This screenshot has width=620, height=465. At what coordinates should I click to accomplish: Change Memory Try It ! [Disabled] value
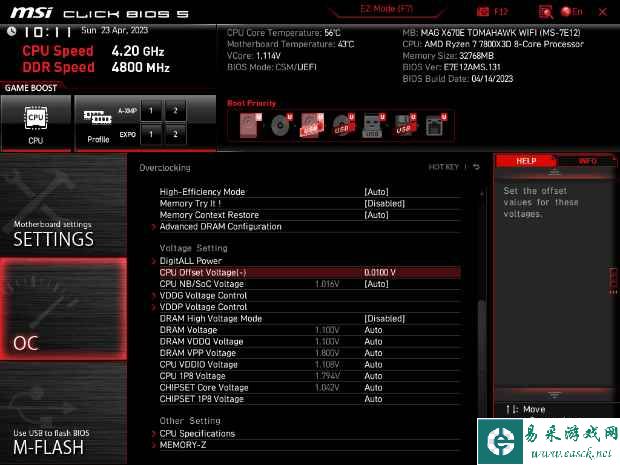pyautogui.click(x=384, y=204)
